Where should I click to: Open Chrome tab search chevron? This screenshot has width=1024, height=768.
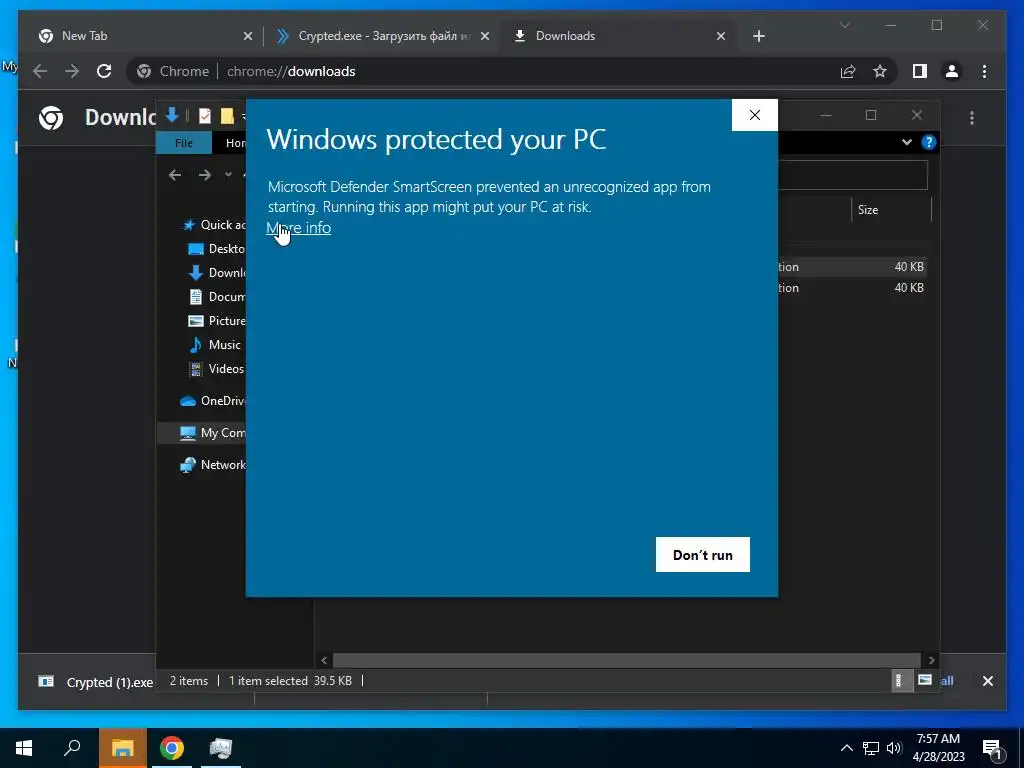tap(844, 25)
